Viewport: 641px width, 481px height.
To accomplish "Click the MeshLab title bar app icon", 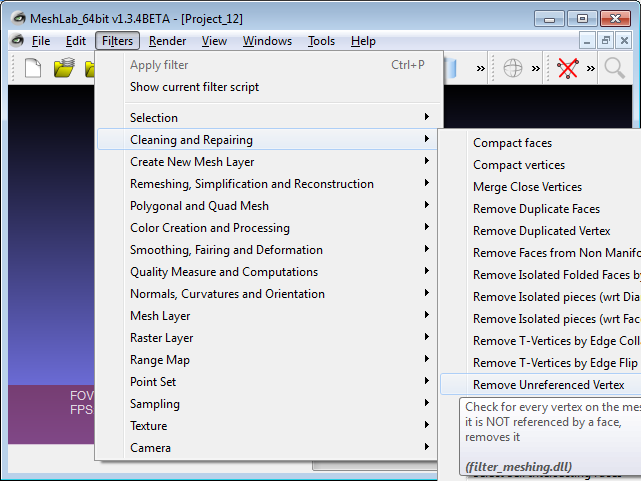I will [x=18, y=18].
